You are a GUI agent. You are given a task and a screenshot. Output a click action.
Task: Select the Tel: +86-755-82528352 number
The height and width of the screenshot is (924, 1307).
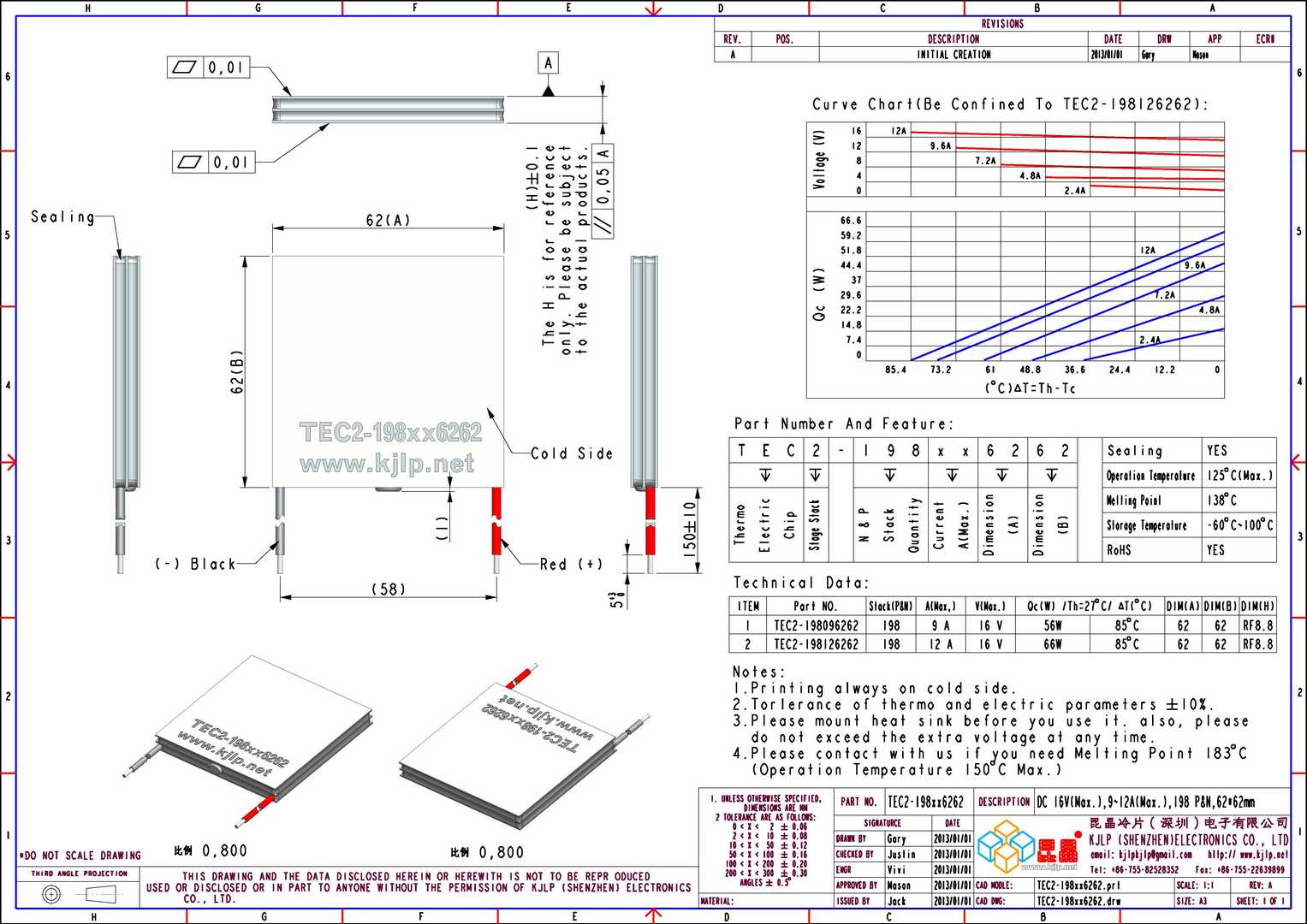(1134, 869)
